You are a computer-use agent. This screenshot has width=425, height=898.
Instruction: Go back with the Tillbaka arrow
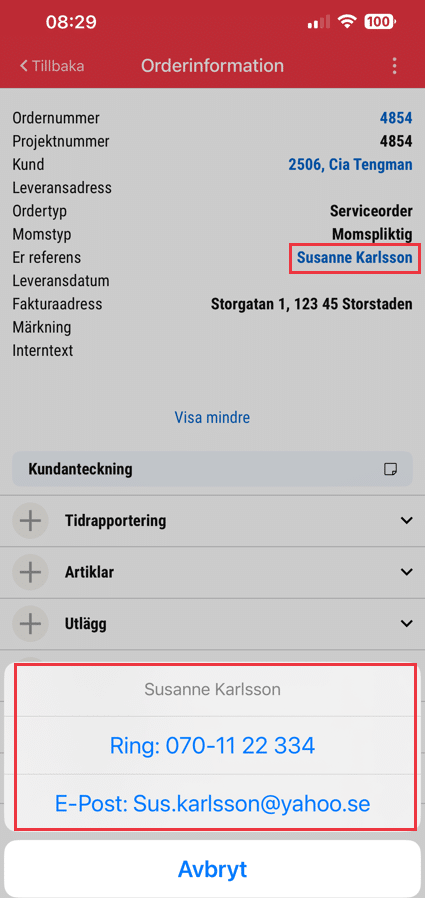pos(24,66)
